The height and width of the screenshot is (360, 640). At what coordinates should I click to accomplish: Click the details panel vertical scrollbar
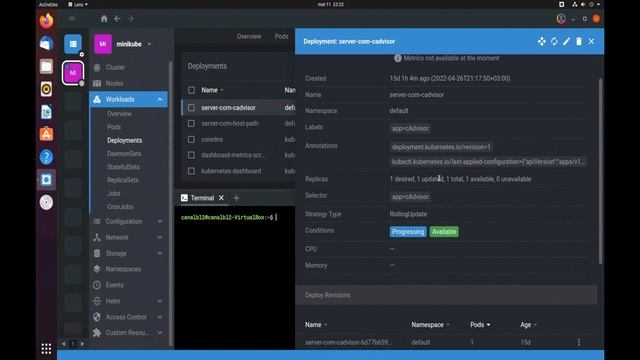(600, 171)
